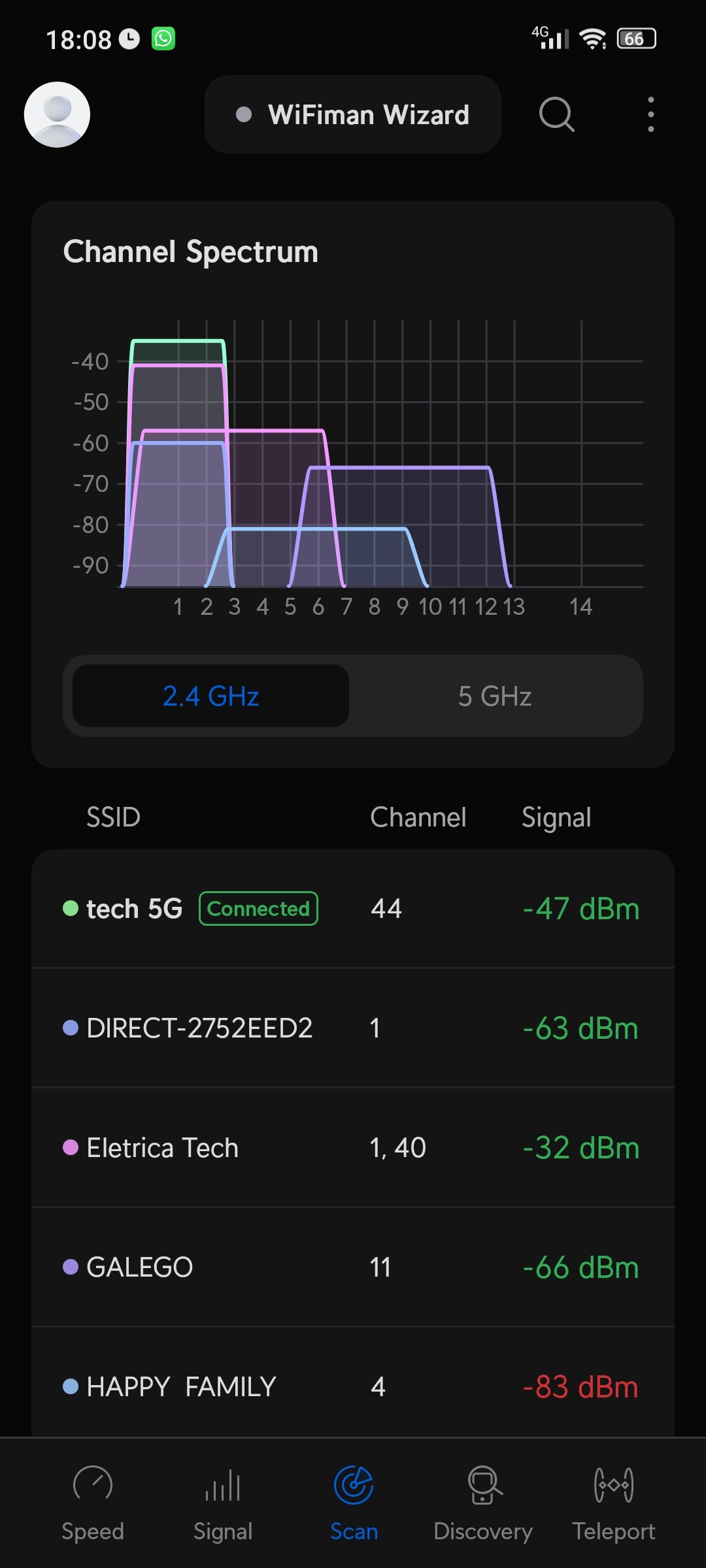Tap the WiFiman Wizard status pill
Image resolution: width=706 pixels, height=1568 pixels.
[x=353, y=115]
